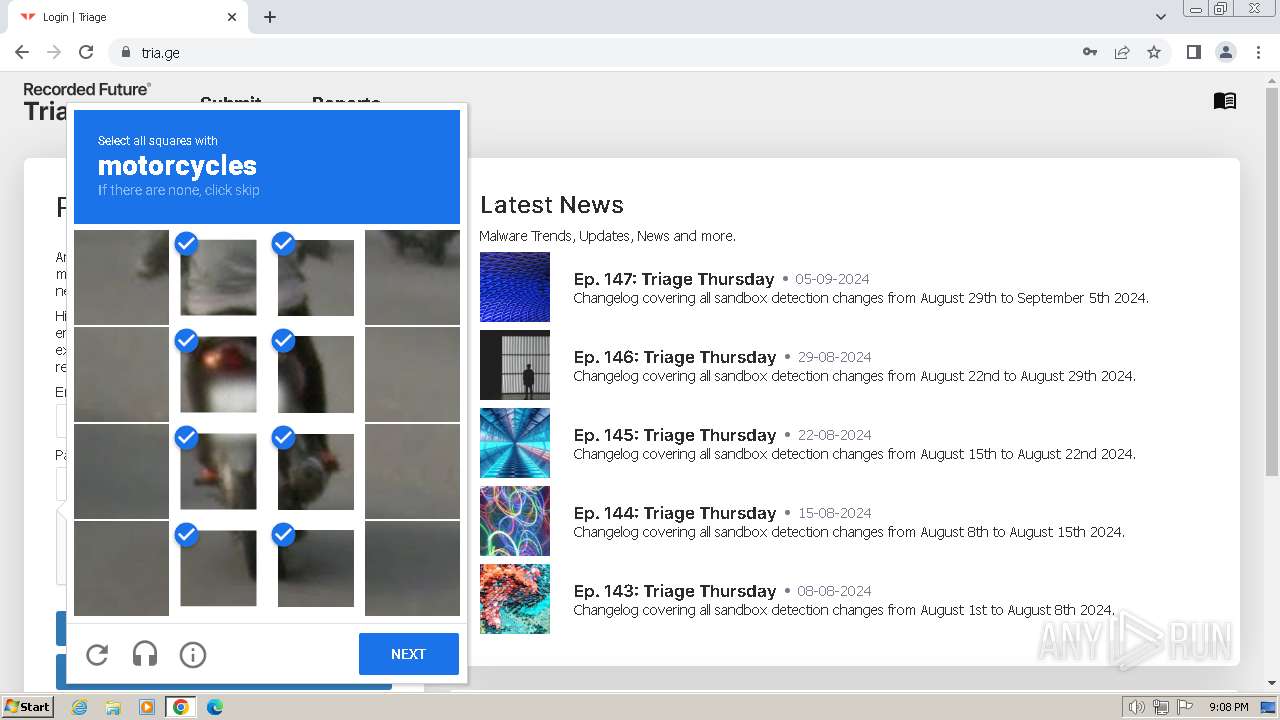1280x720 pixels.
Task: Deselect second row tile with red light
Action: click(x=218, y=374)
